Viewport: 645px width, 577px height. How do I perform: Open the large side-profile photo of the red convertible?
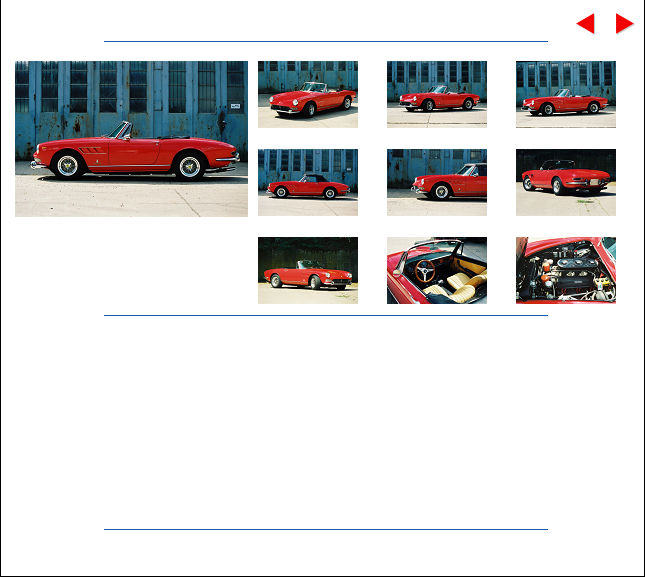pyautogui.click(x=131, y=139)
